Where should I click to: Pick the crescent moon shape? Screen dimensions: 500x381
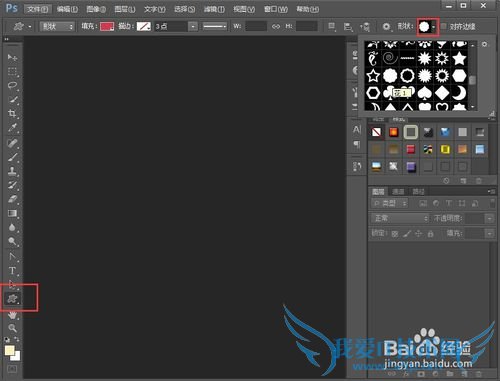tap(459, 93)
